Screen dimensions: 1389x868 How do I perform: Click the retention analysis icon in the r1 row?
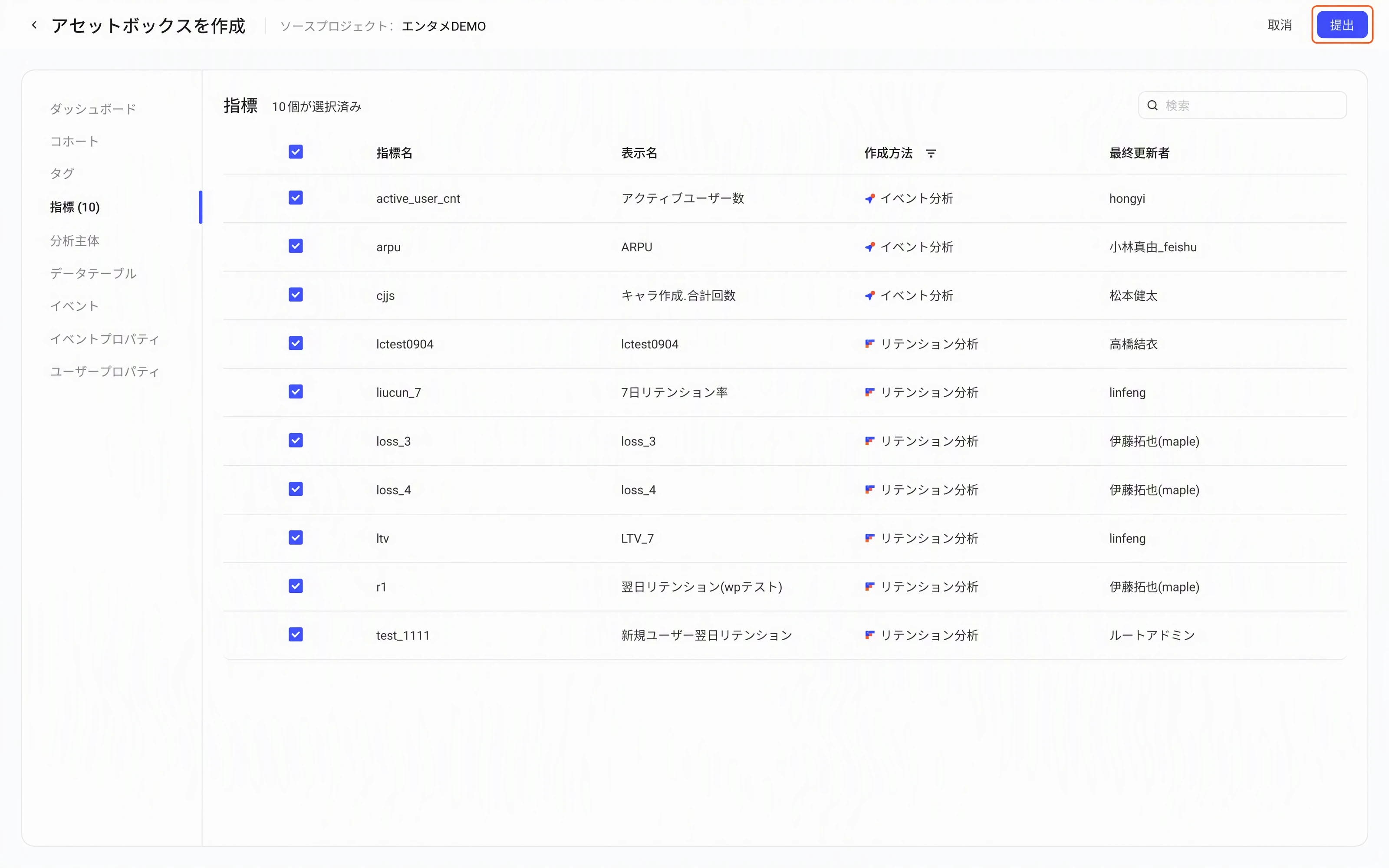(869, 587)
